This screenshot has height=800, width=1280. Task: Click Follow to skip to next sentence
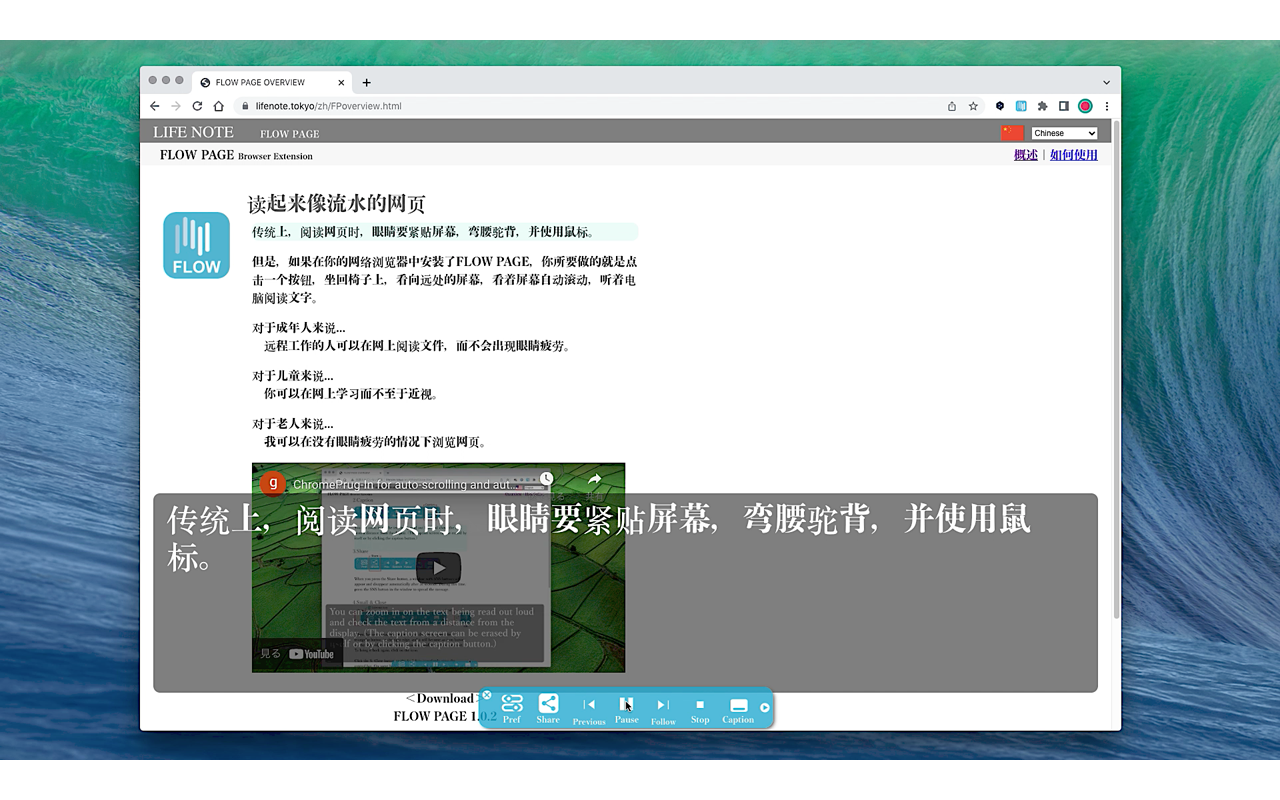663,710
